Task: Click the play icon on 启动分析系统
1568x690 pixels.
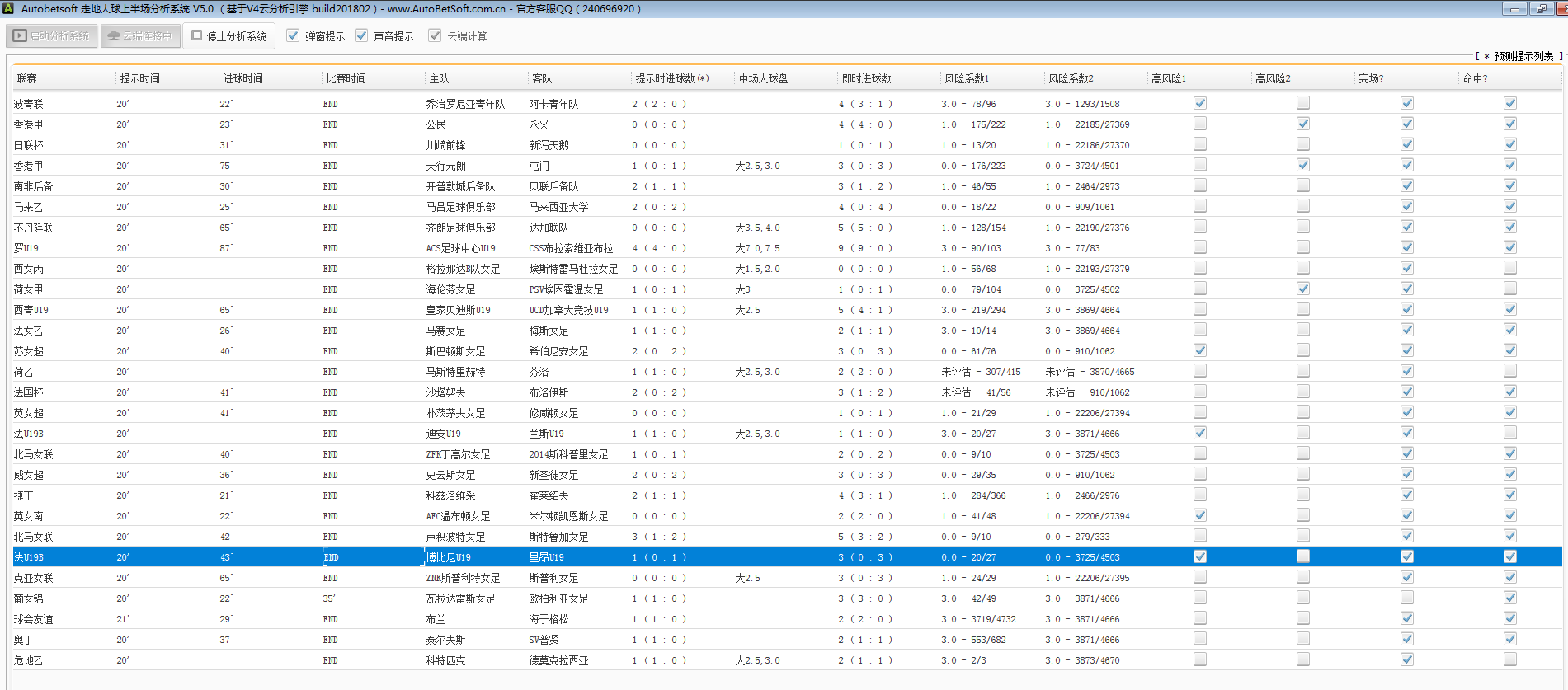Action: tap(20, 35)
